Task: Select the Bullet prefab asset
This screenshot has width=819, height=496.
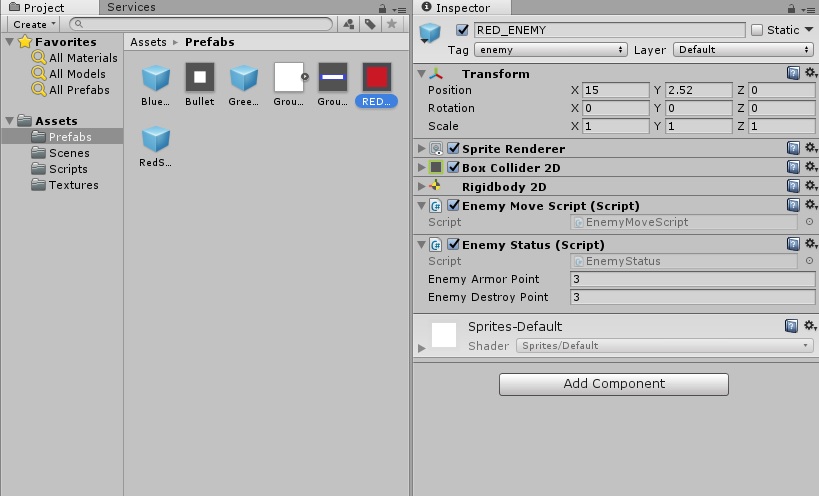Action: [200, 77]
